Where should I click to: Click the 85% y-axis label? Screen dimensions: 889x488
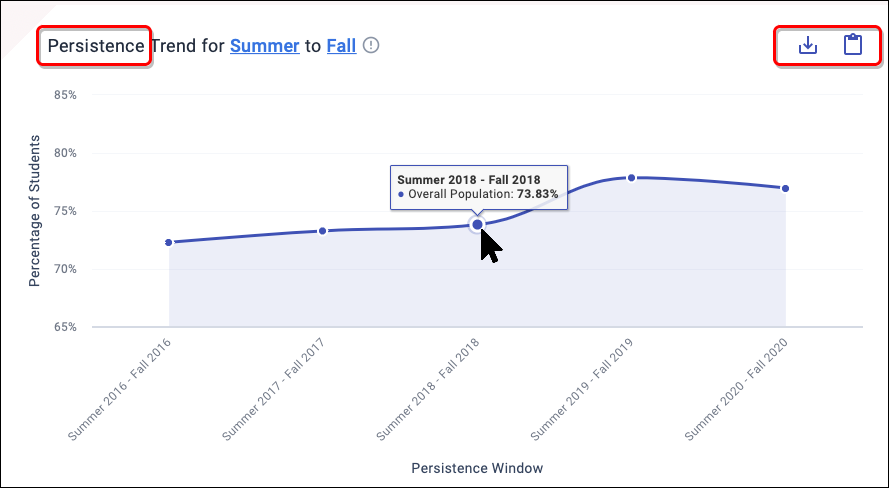pyautogui.click(x=65, y=95)
